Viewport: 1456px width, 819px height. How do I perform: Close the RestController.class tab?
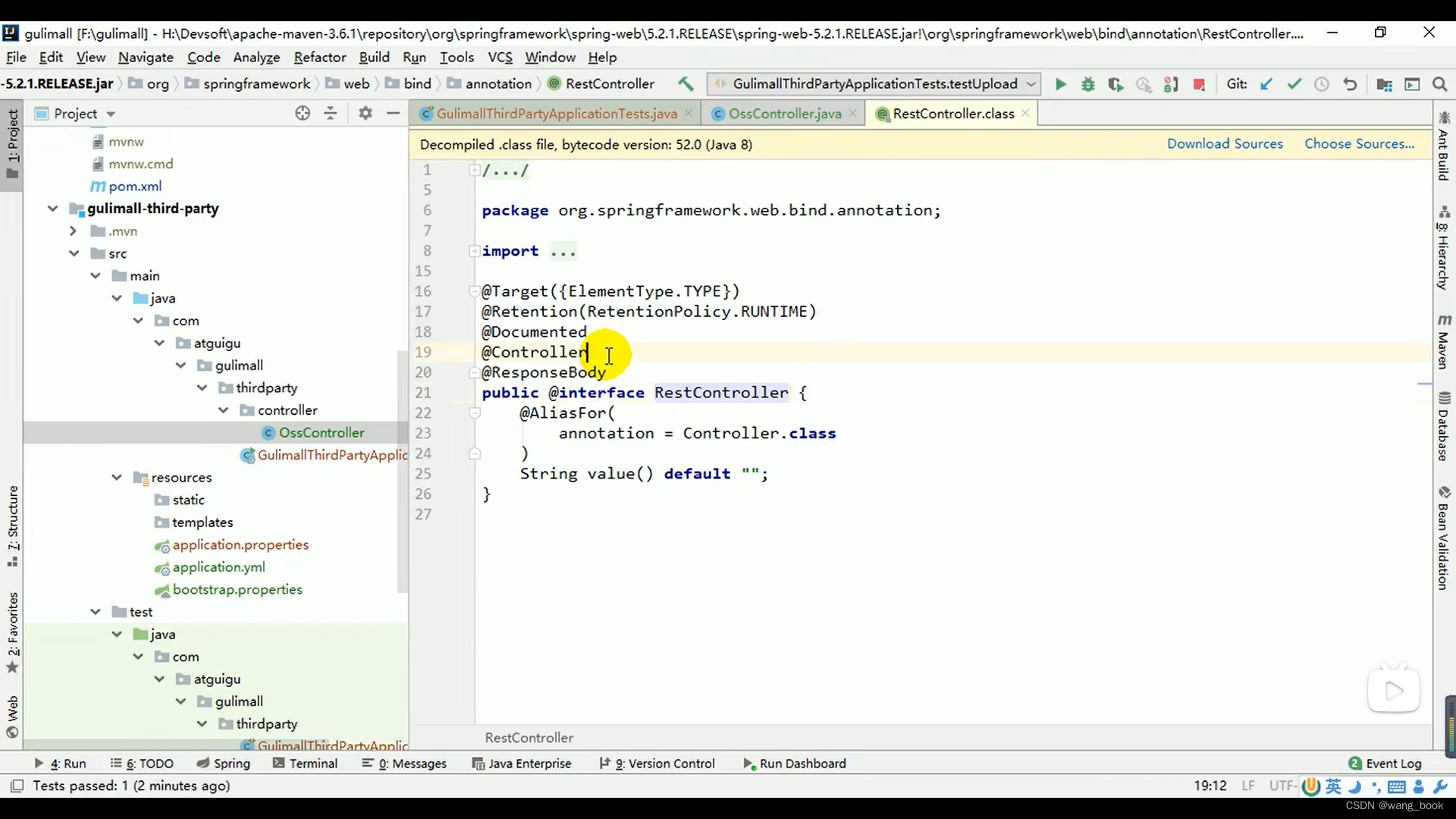(1025, 113)
